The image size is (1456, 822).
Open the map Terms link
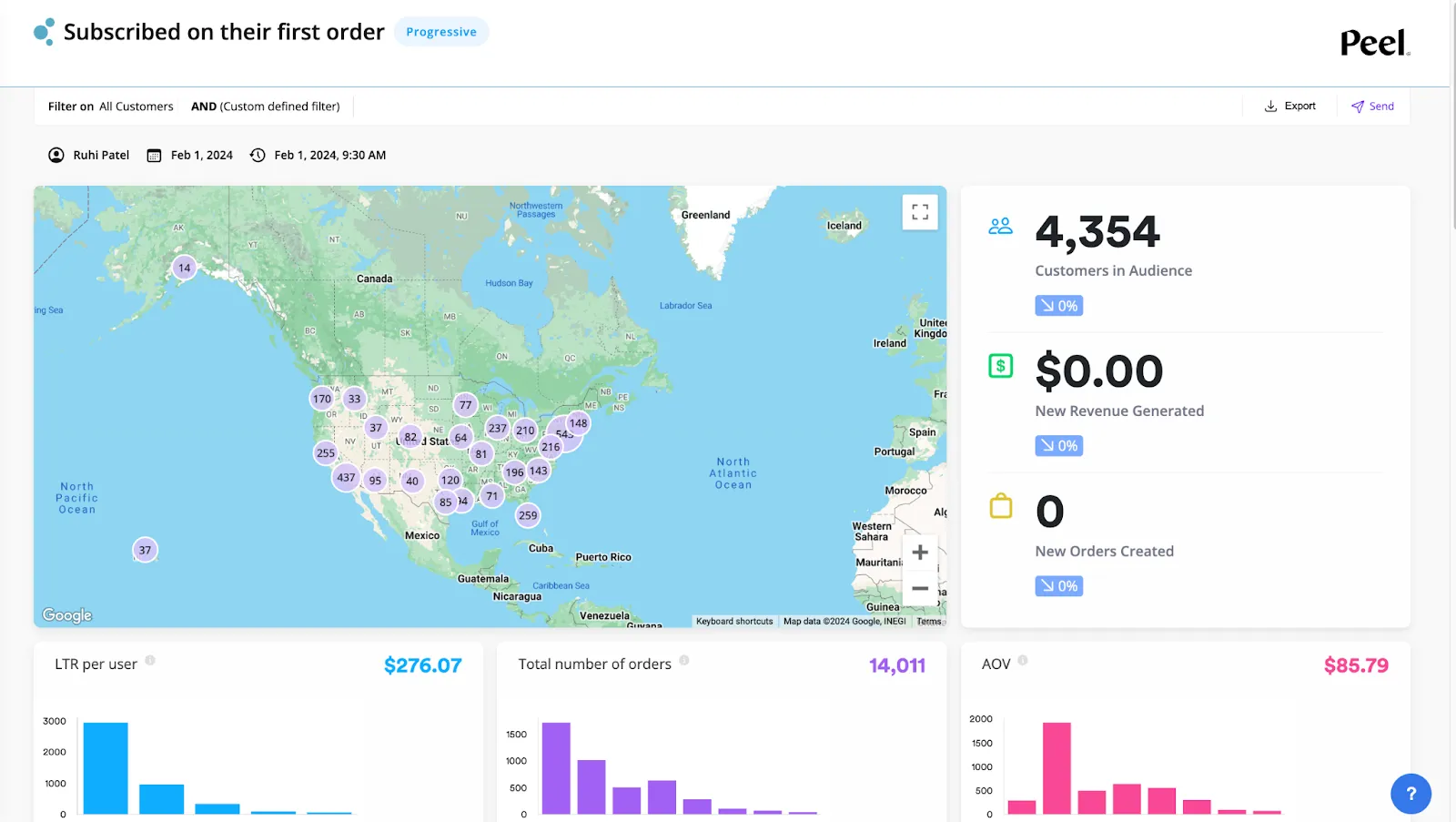(x=929, y=622)
